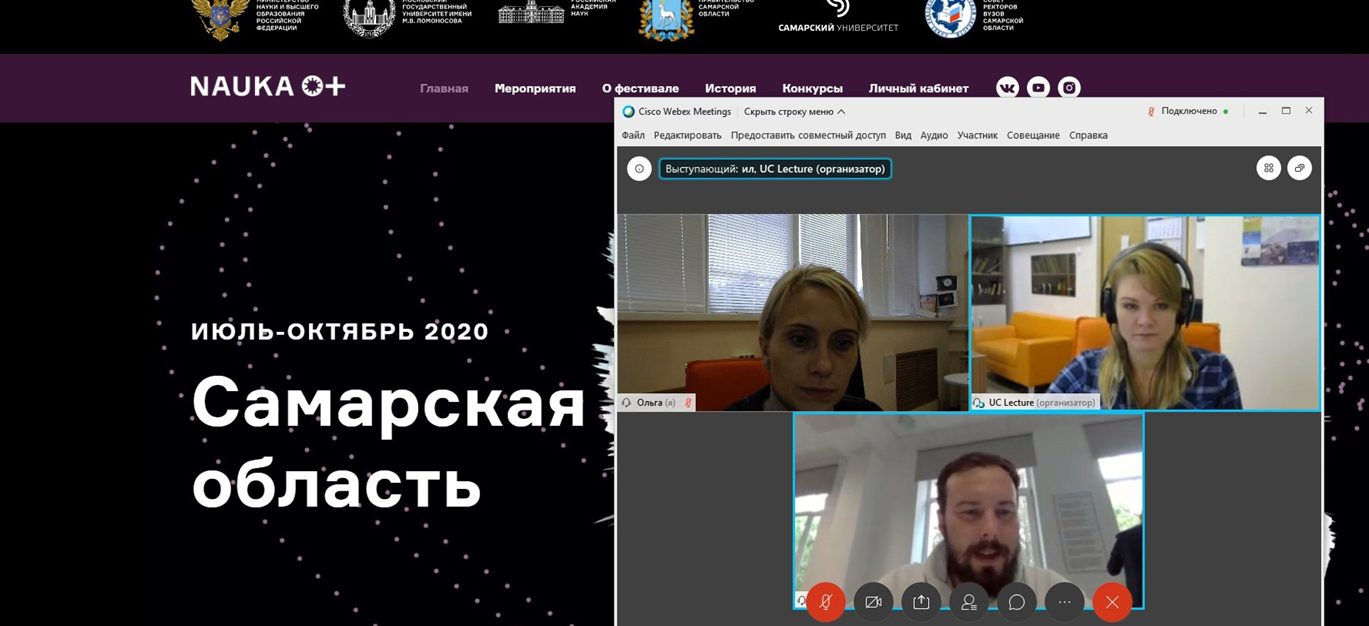This screenshot has width=1369, height=626.
Task: Open Конкурсы page on Nauka site
Action: coord(812,88)
